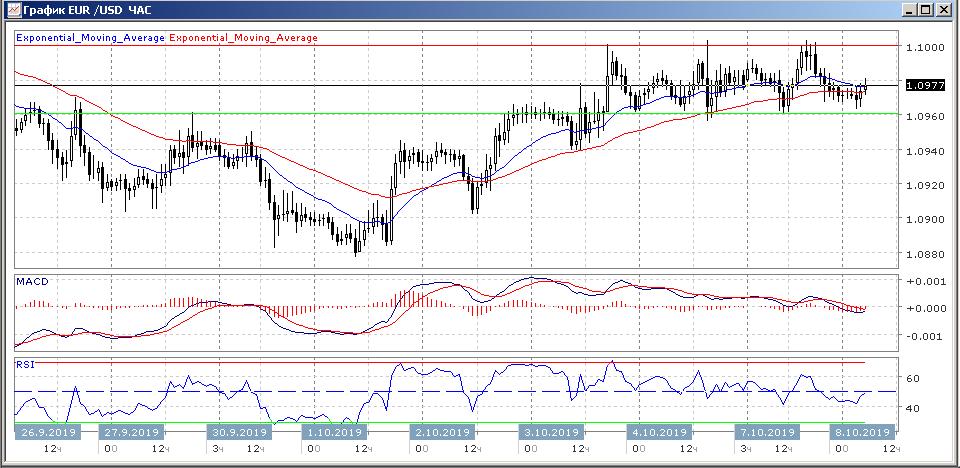Select the 1.10.2019 date marker

(x=335, y=433)
